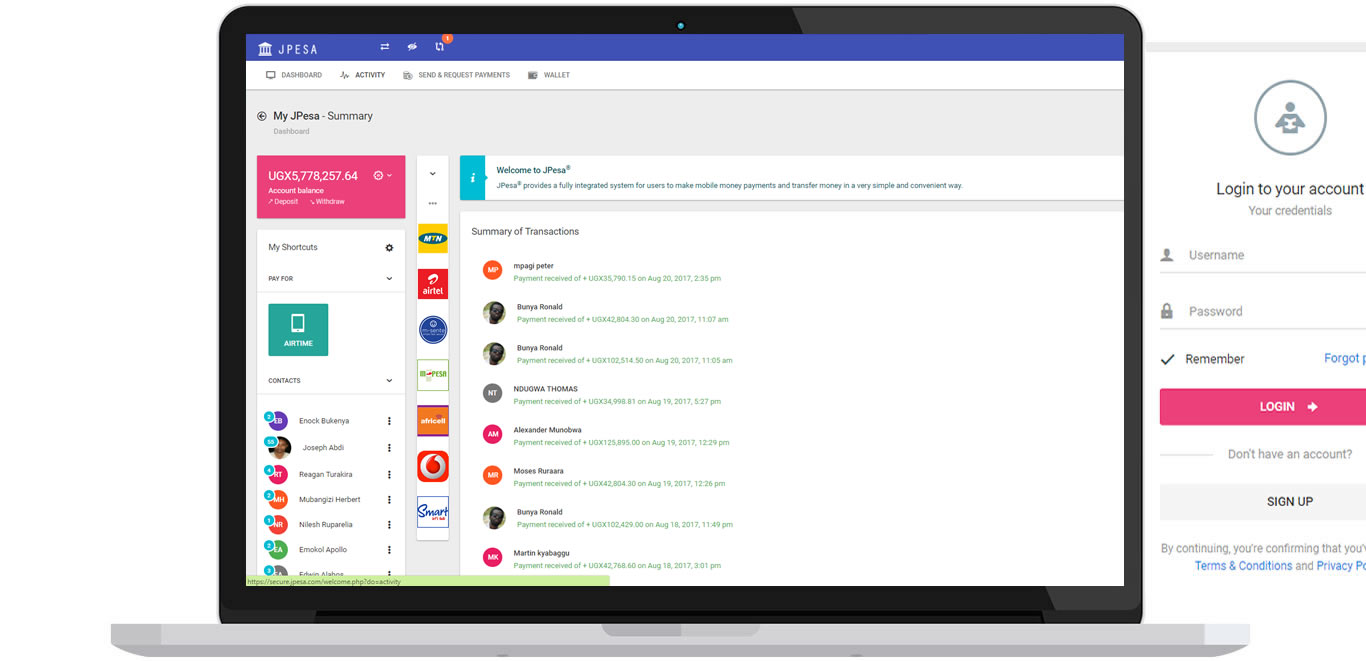Click the AM avatar for Alexander Munobwa
Viewport: 1366px width, 661px height.
pyautogui.click(x=492, y=434)
